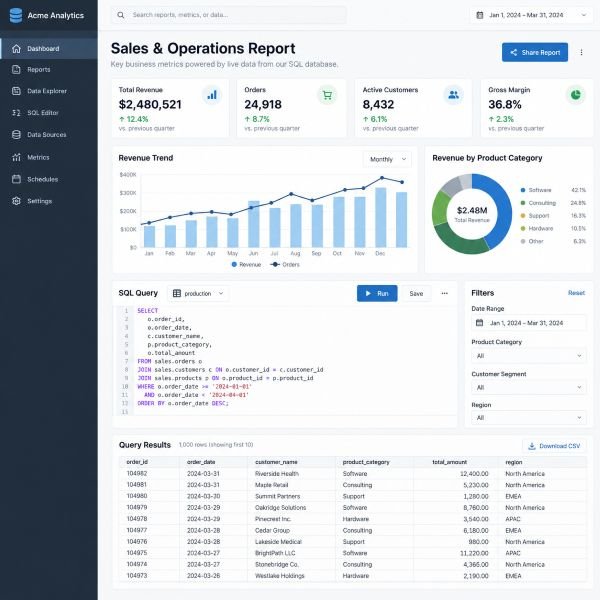
Task: Open Data Sources in sidebar
Action: click(49, 135)
